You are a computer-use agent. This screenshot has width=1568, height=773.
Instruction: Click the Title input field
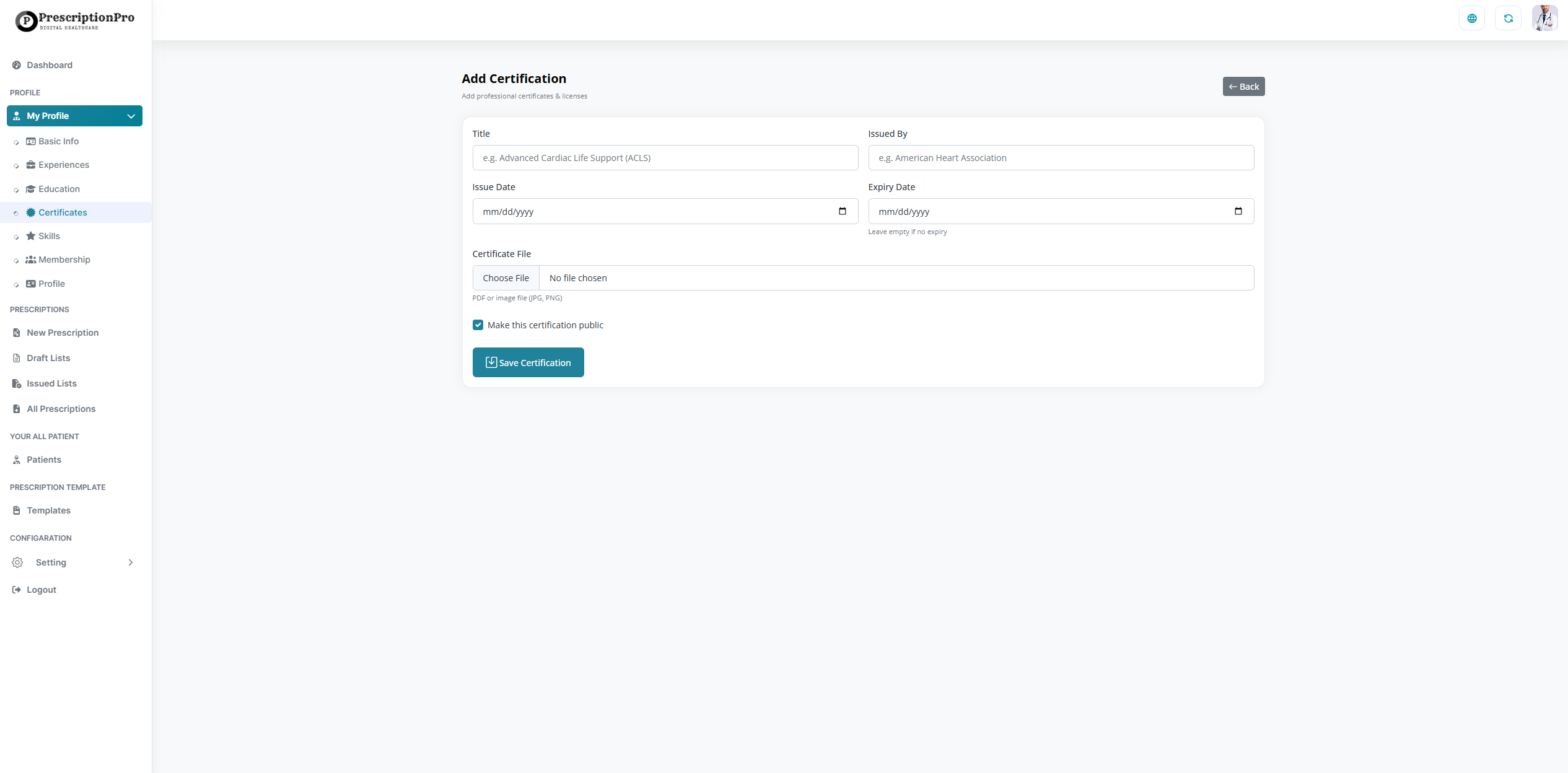click(665, 157)
